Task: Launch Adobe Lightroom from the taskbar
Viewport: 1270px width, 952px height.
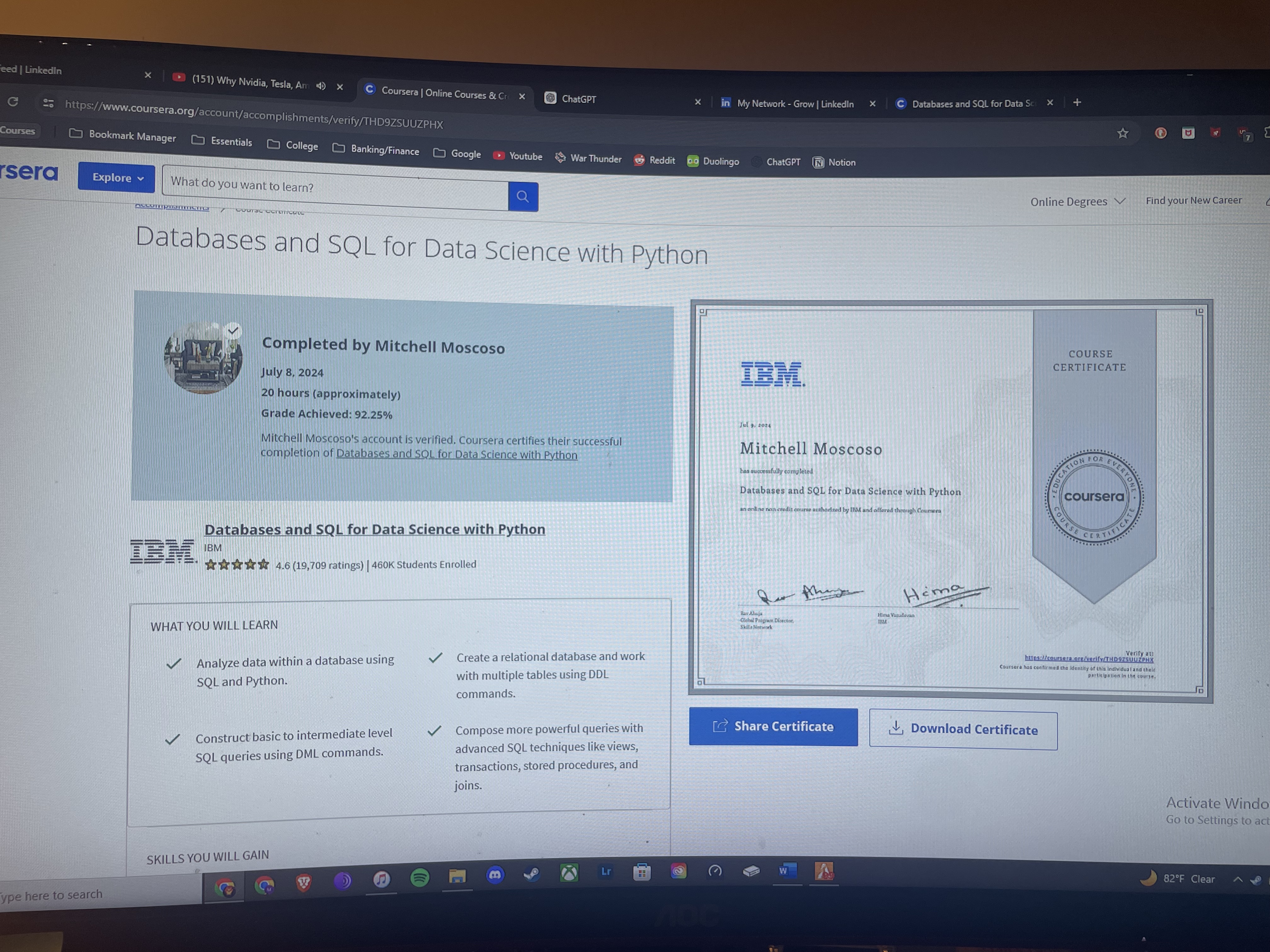Action: click(606, 872)
